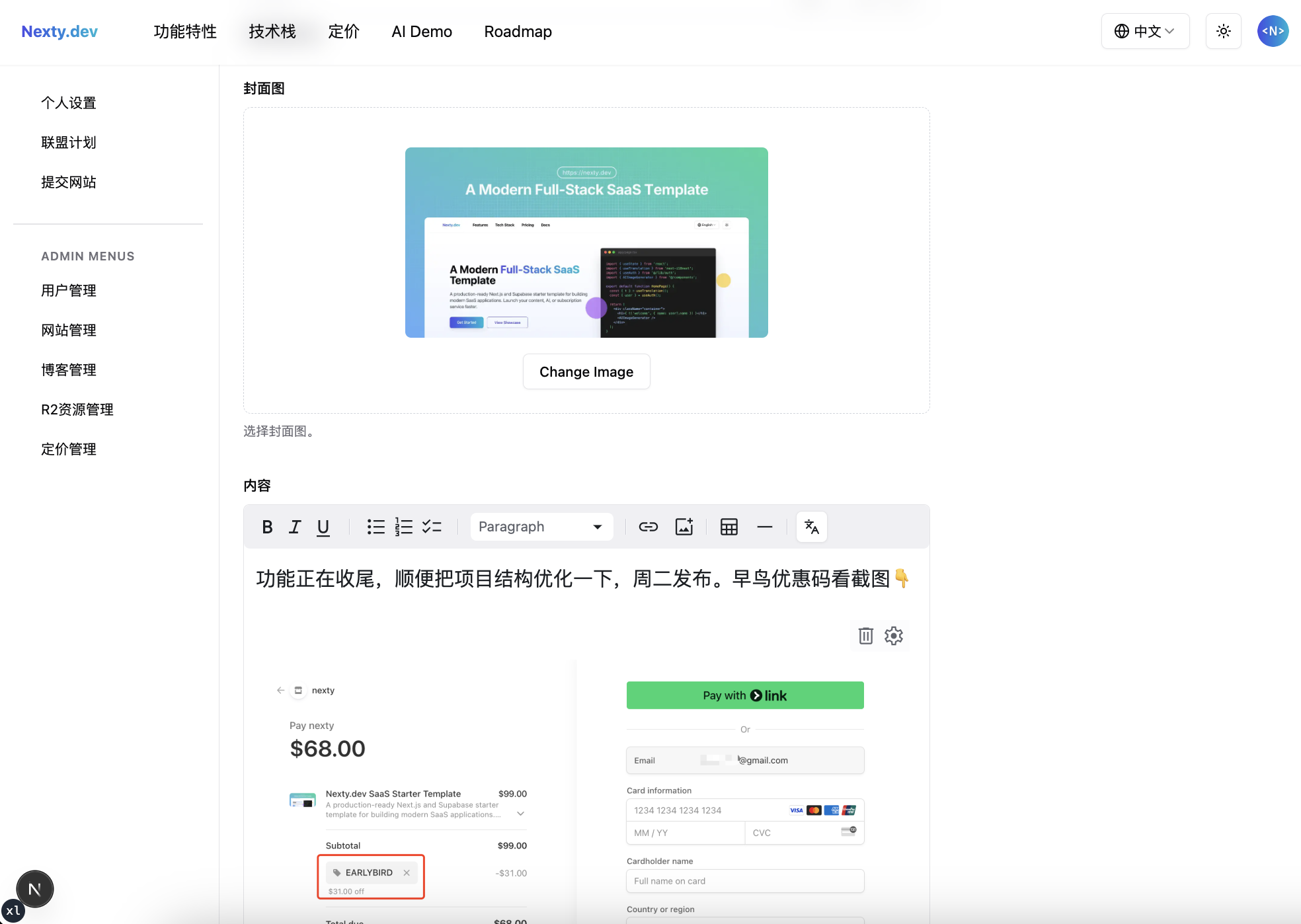The height and width of the screenshot is (924, 1301).
Task: Insert a task checklist
Action: click(432, 527)
